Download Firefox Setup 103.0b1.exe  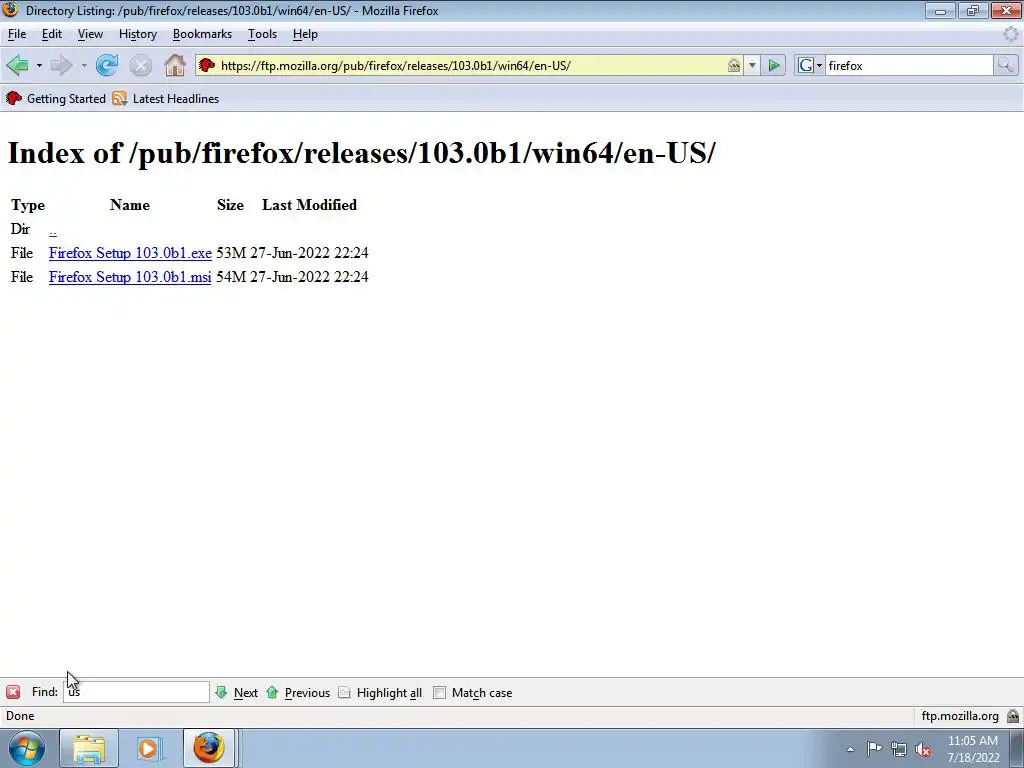(130, 253)
